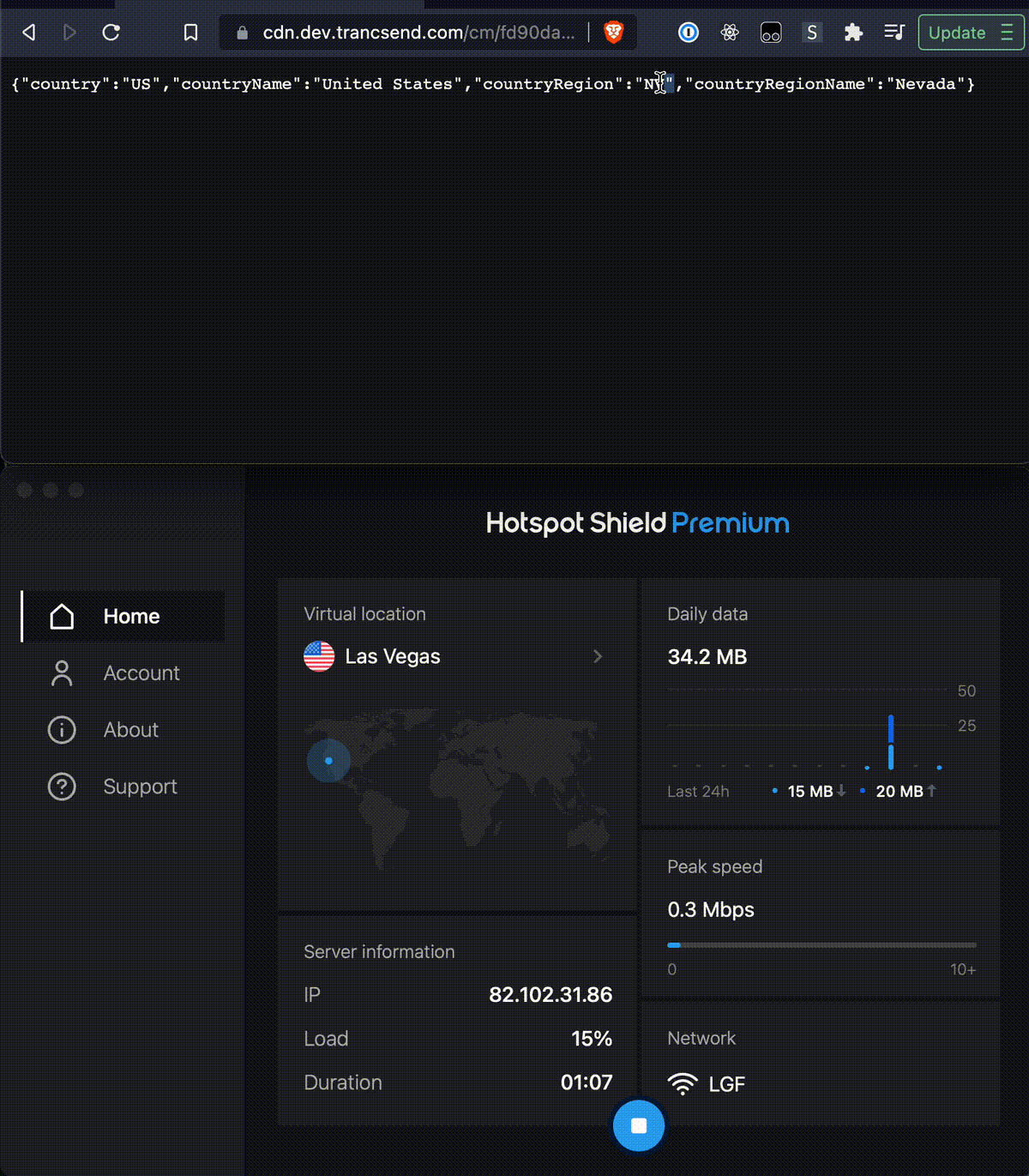
Task: Click the Home house icon
Action: coord(62,616)
